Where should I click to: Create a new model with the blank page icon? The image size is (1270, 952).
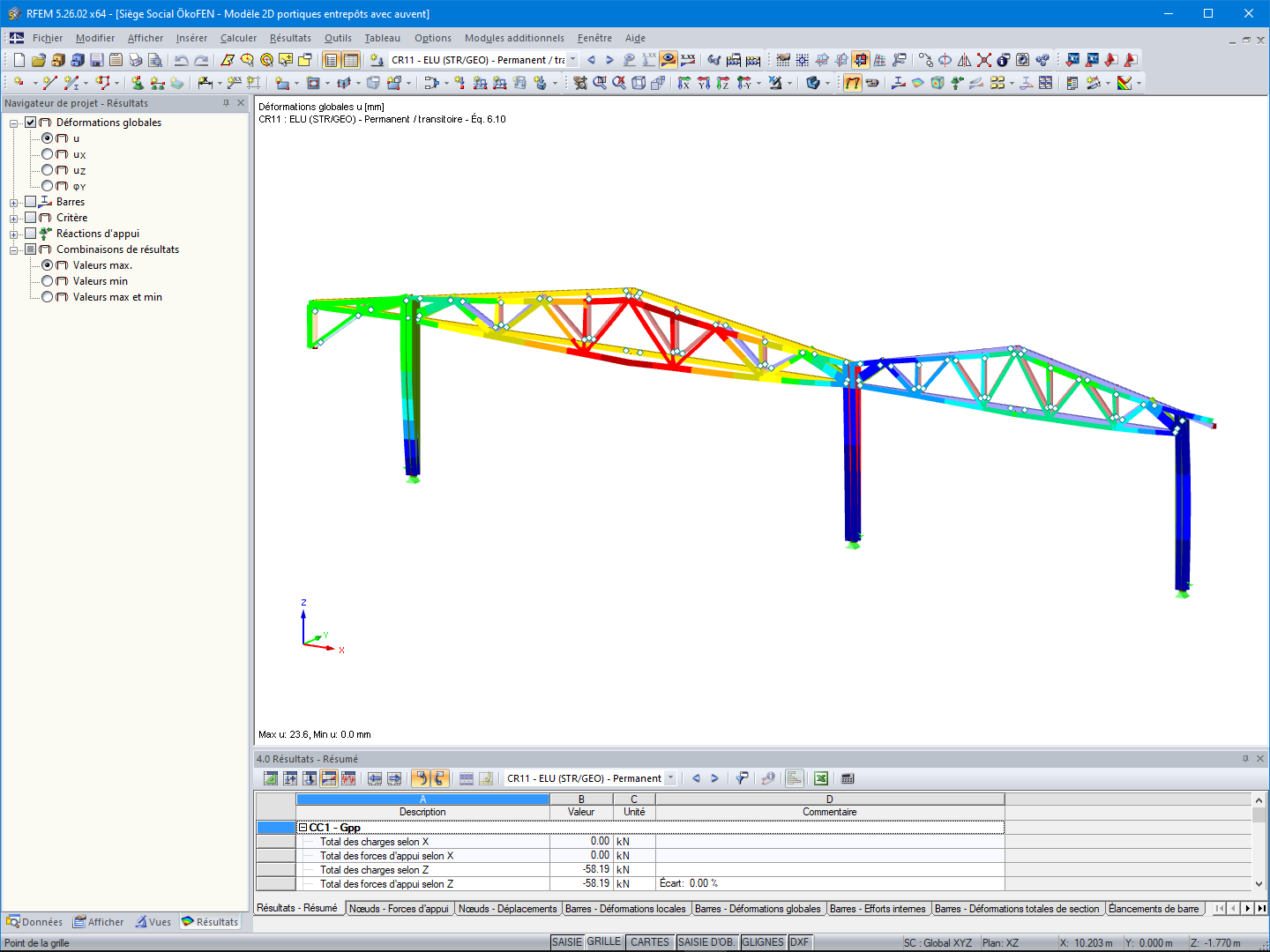click(x=19, y=59)
